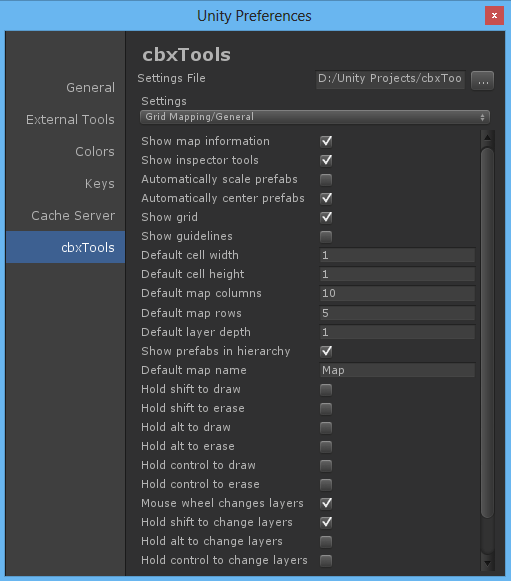Image resolution: width=511 pixels, height=581 pixels.
Task: Enable Hold shift to draw
Action: click(x=326, y=389)
